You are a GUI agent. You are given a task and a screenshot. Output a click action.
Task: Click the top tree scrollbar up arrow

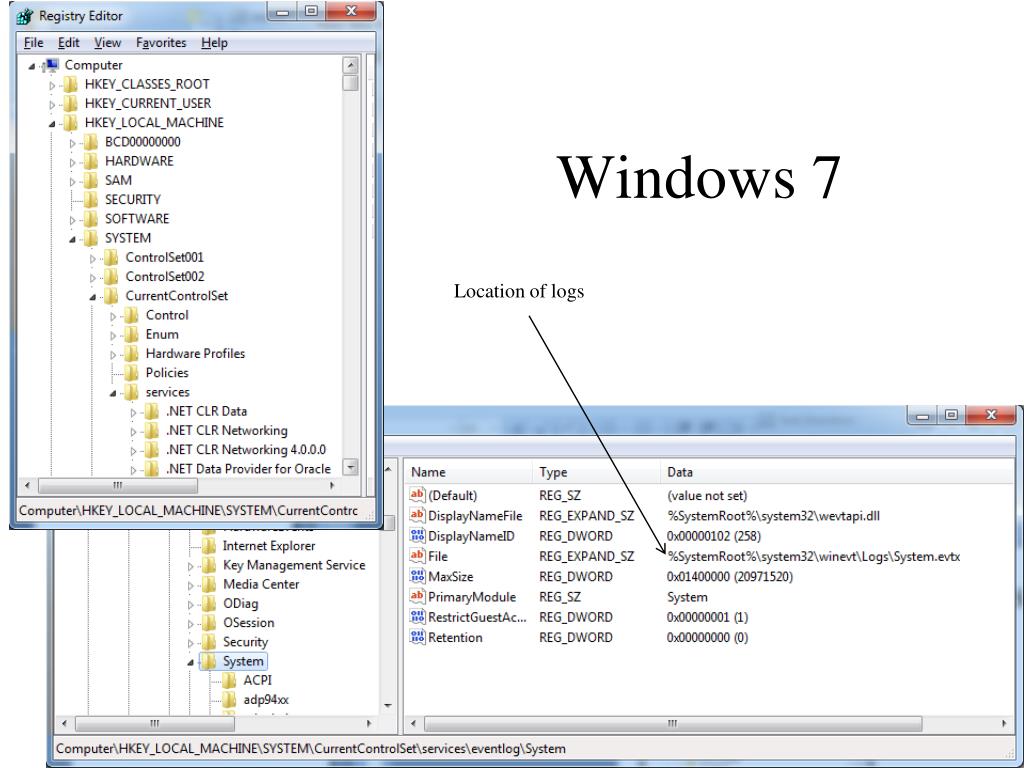click(351, 65)
